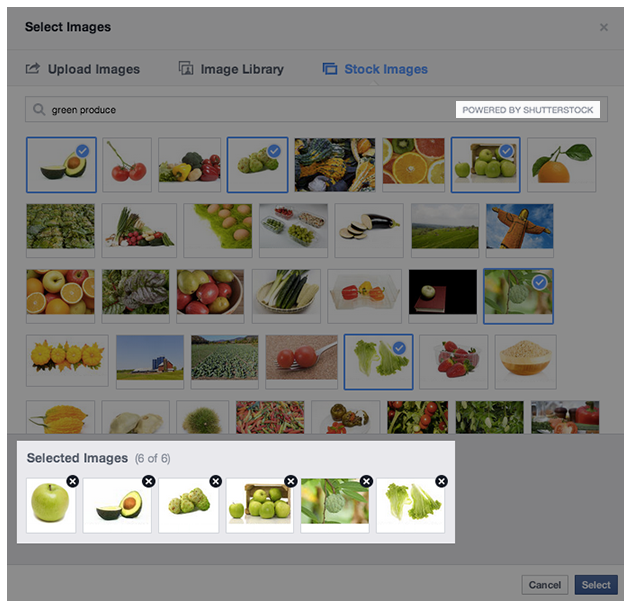Remove the lettuce image from selection
624x605 pixels.
coord(441,481)
